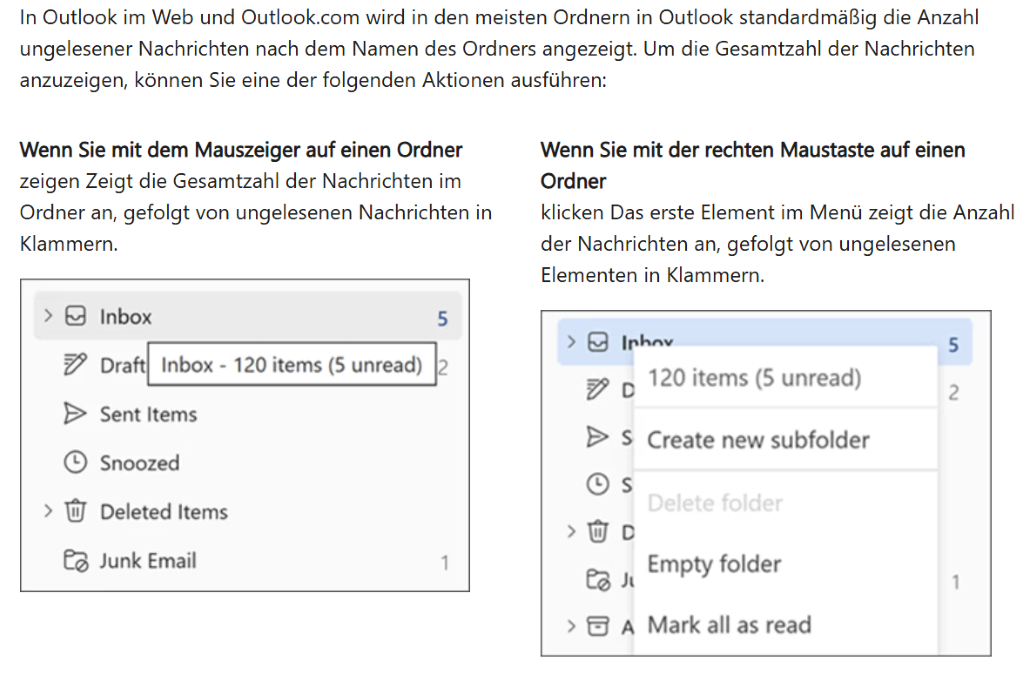
Task: Choose Mark all as read menu entry
Action: click(729, 625)
